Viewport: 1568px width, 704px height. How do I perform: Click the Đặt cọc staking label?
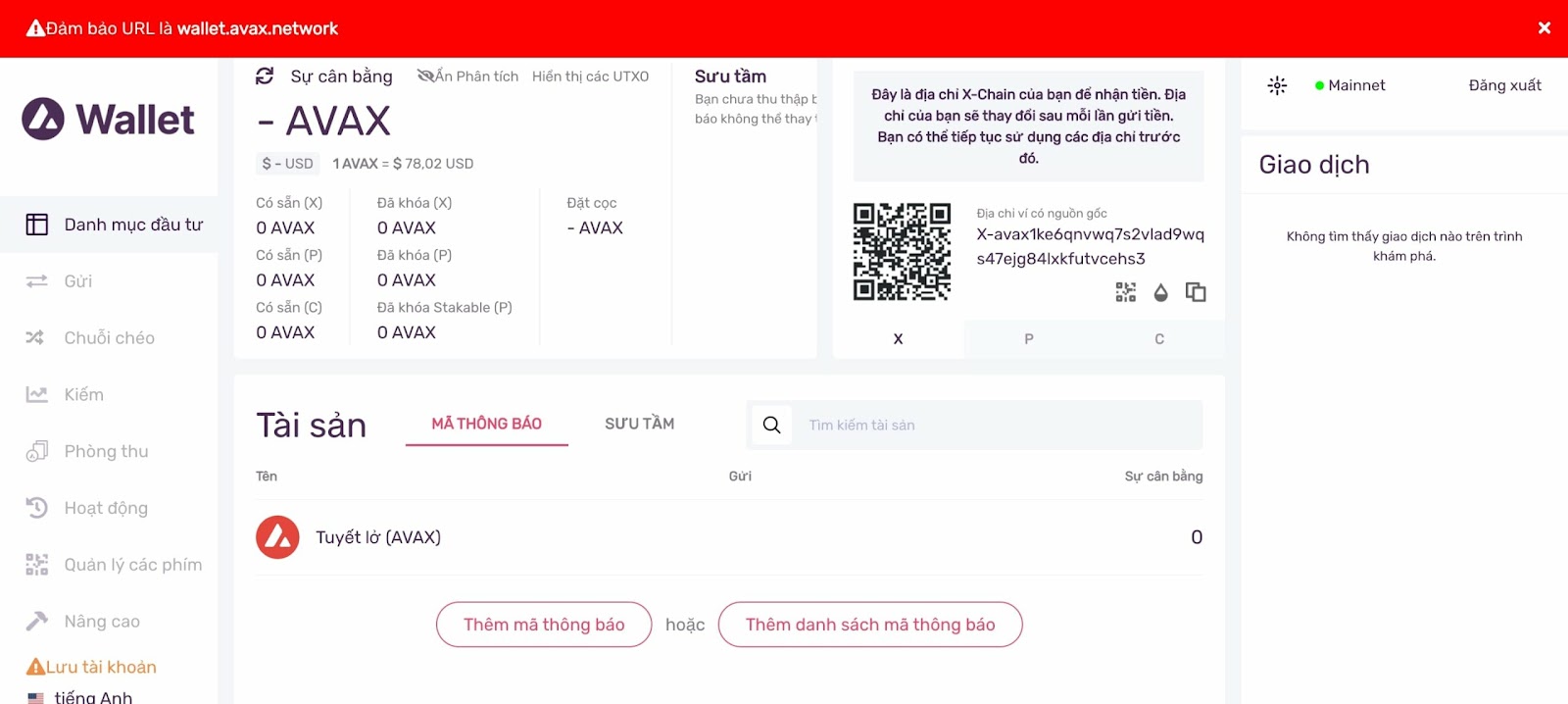[592, 203]
